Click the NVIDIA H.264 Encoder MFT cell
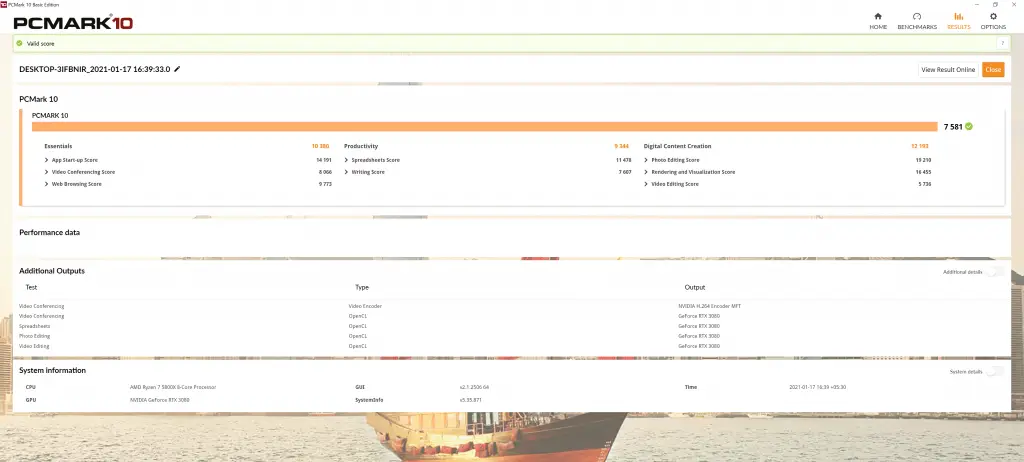Image resolution: width=1024 pixels, height=462 pixels. pos(710,306)
